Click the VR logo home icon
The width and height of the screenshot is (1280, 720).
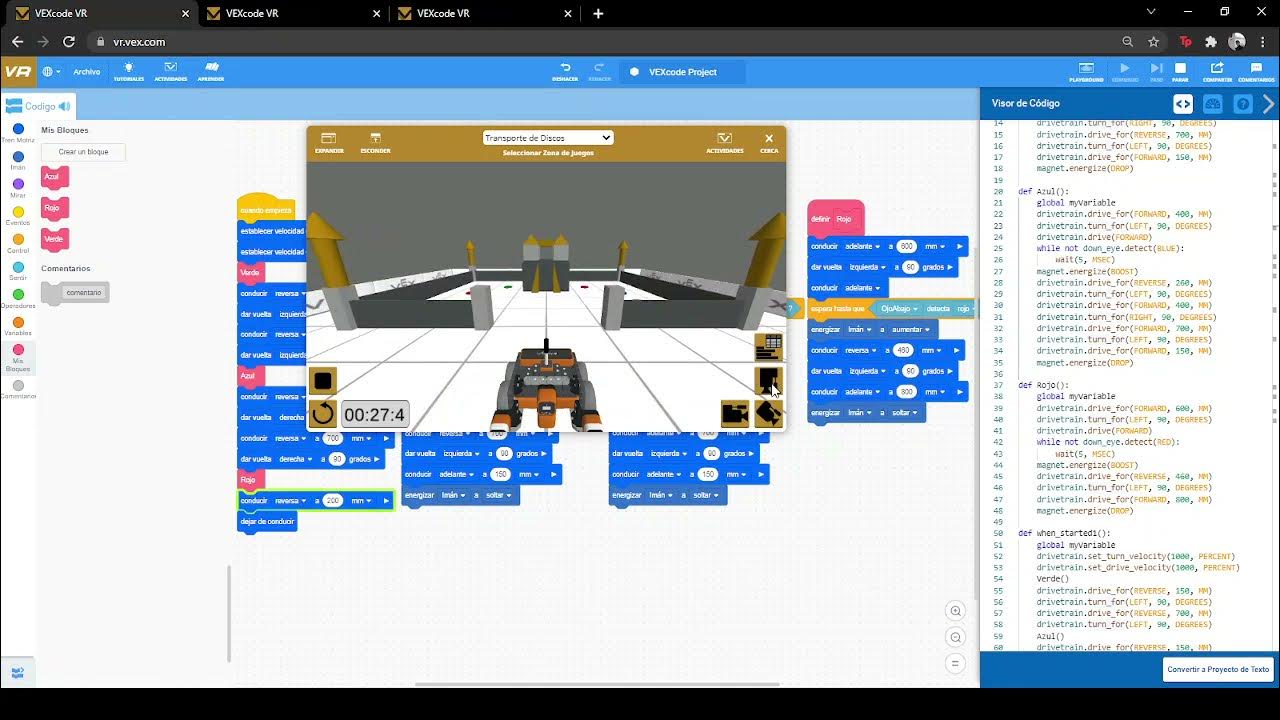pyautogui.click(x=17, y=72)
